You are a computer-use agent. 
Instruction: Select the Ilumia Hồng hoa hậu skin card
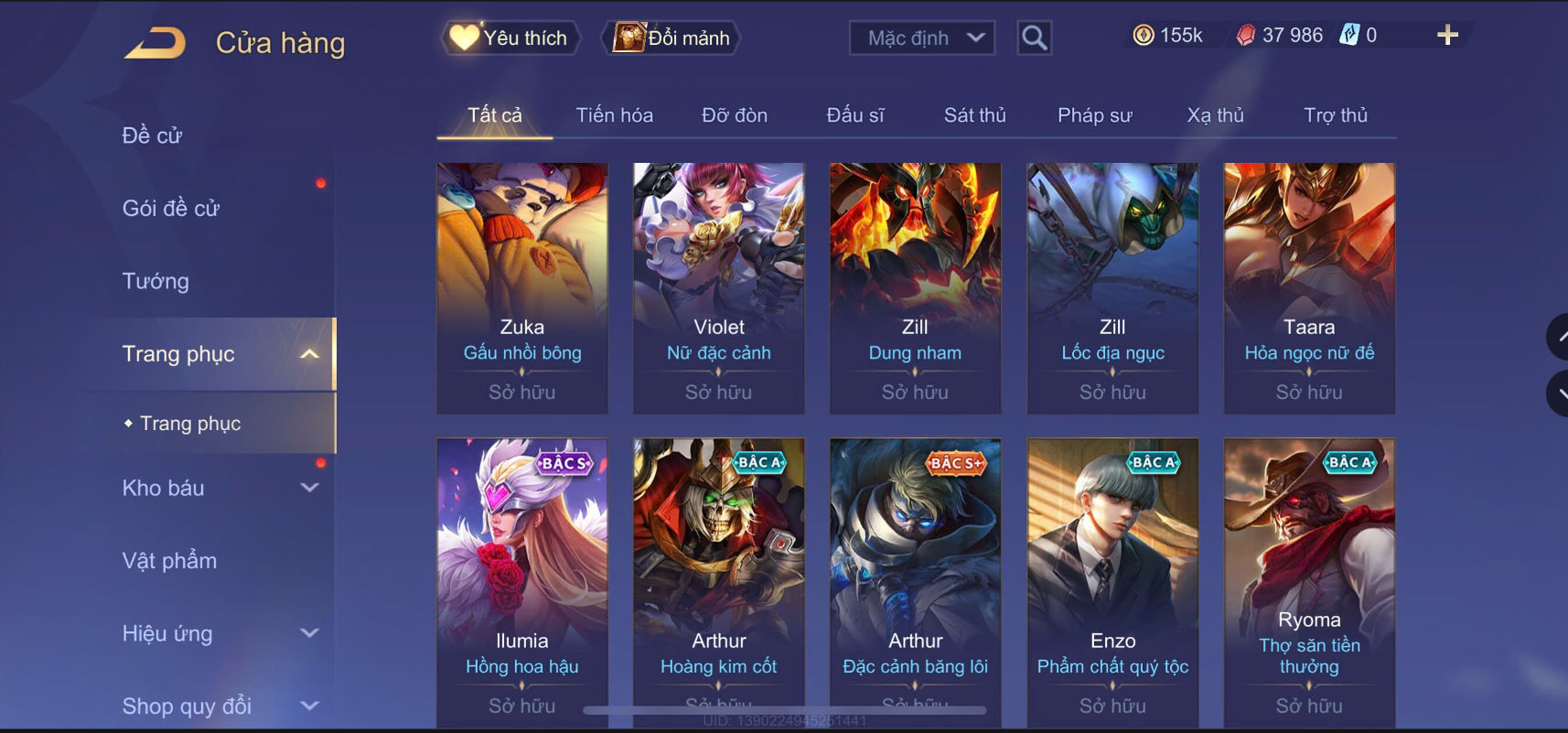pos(522,583)
